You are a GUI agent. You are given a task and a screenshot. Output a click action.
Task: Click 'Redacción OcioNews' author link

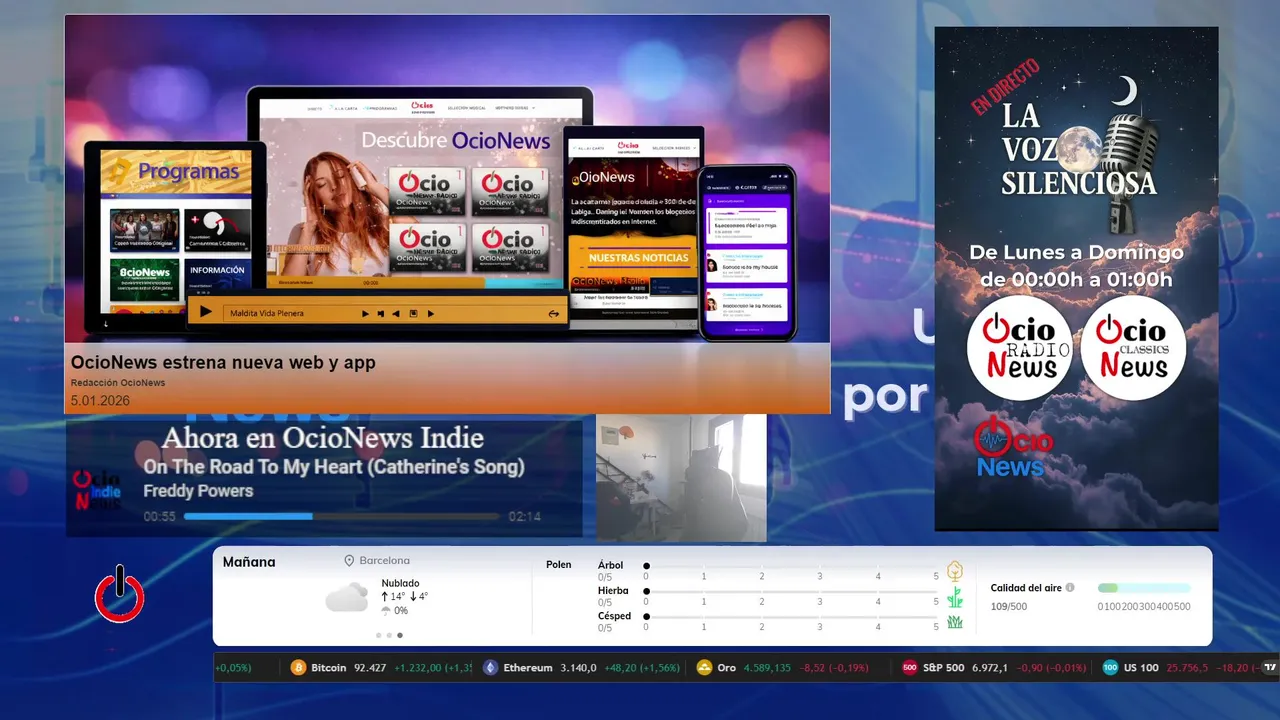118,383
